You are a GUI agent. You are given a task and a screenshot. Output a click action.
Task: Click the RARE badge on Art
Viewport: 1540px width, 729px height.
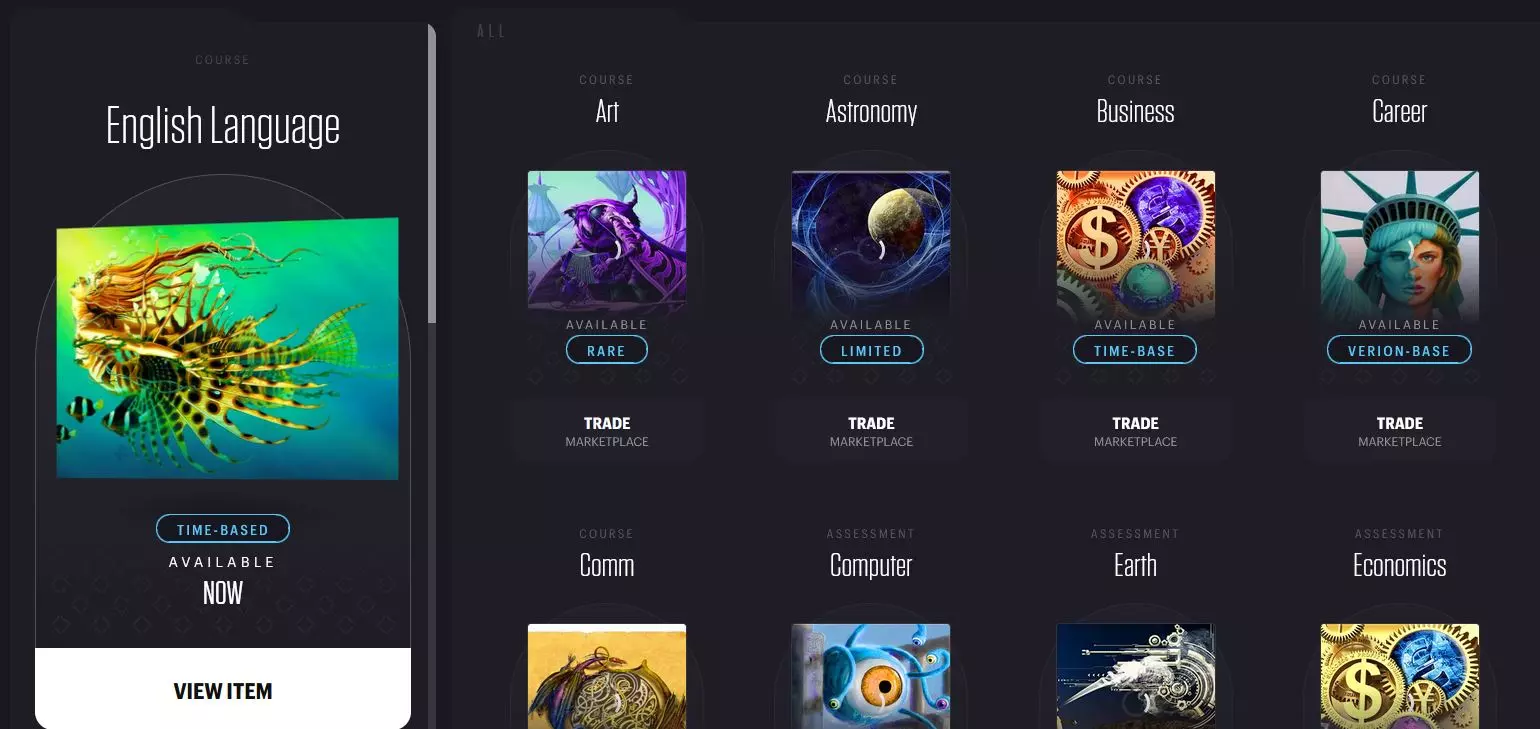tap(607, 350)
